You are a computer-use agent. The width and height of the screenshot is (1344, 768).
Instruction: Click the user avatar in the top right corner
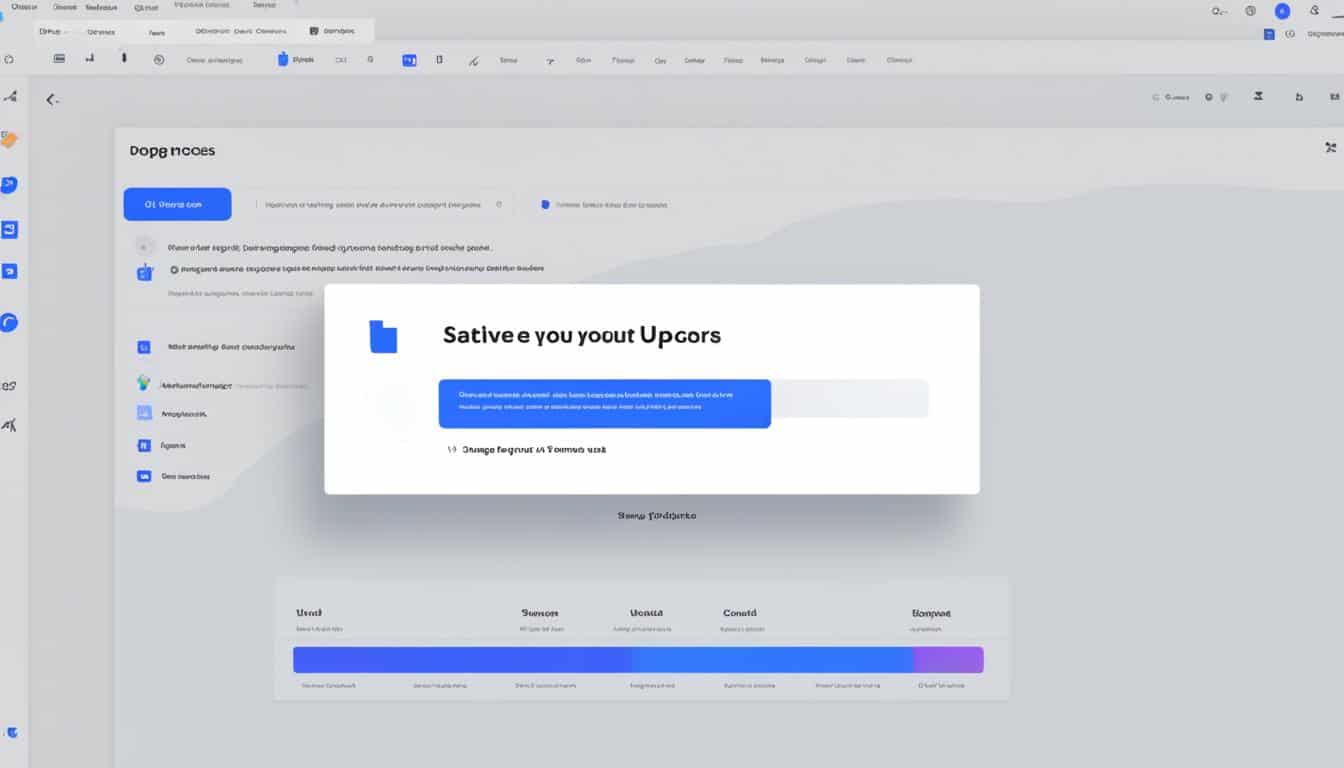click(1282, 11)
